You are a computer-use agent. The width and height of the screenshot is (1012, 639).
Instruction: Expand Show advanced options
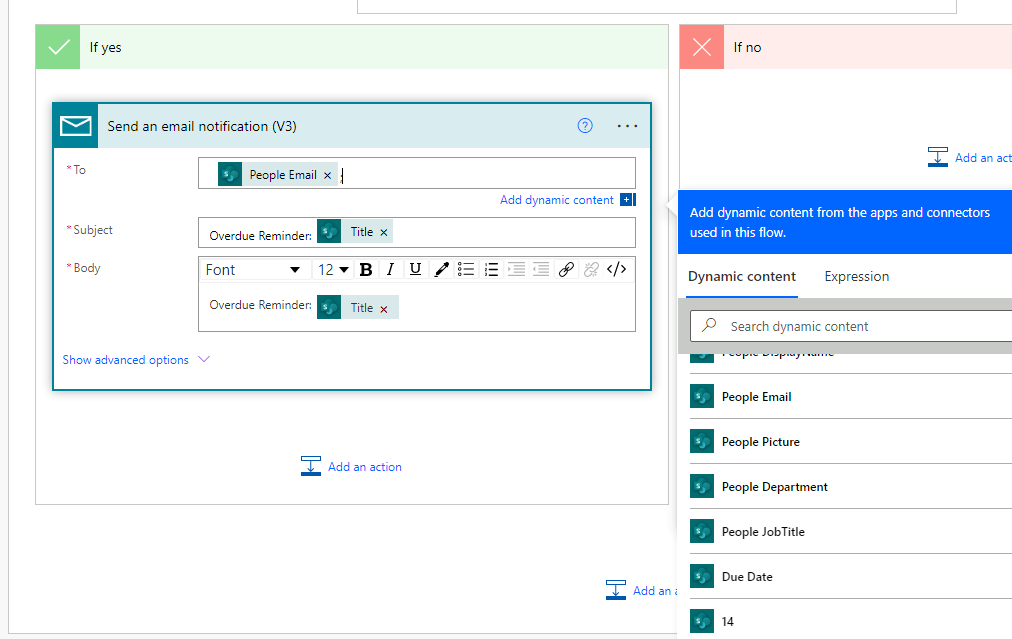pyautogui.click(x=136, y=360)
